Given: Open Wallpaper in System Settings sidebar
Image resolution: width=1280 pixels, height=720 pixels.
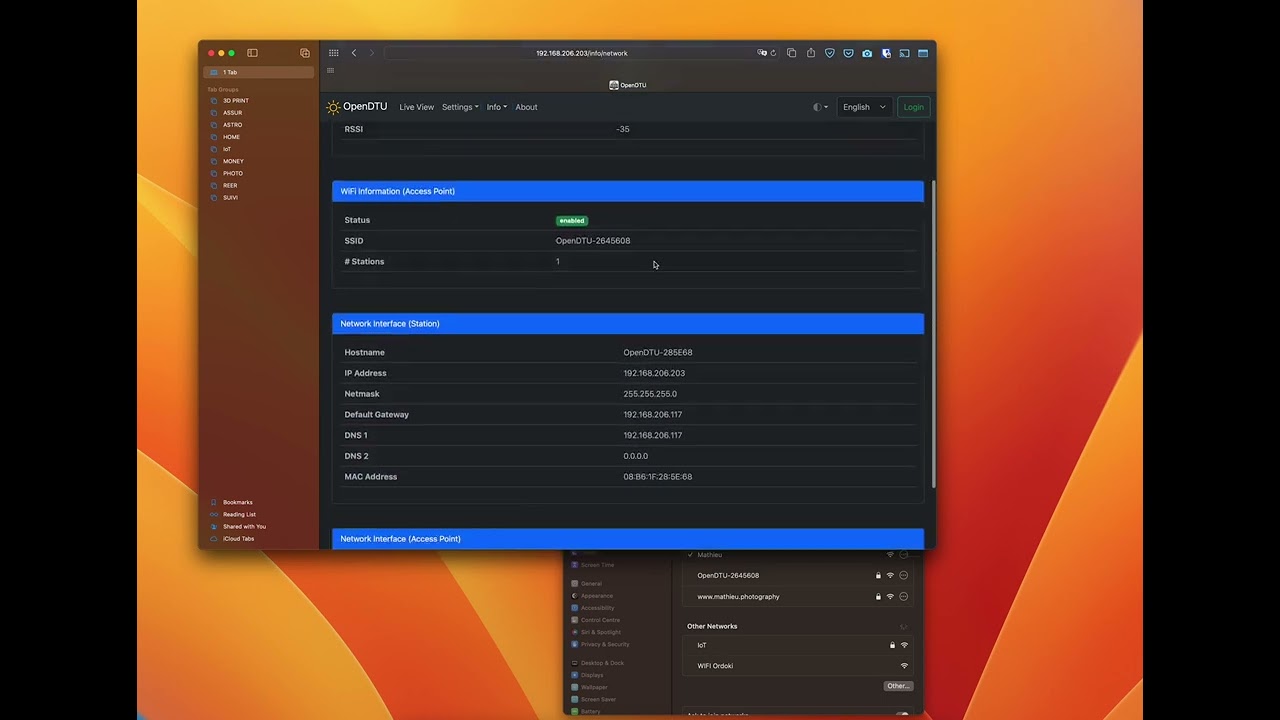Looking at the screenshot, I should coord(590,687).
